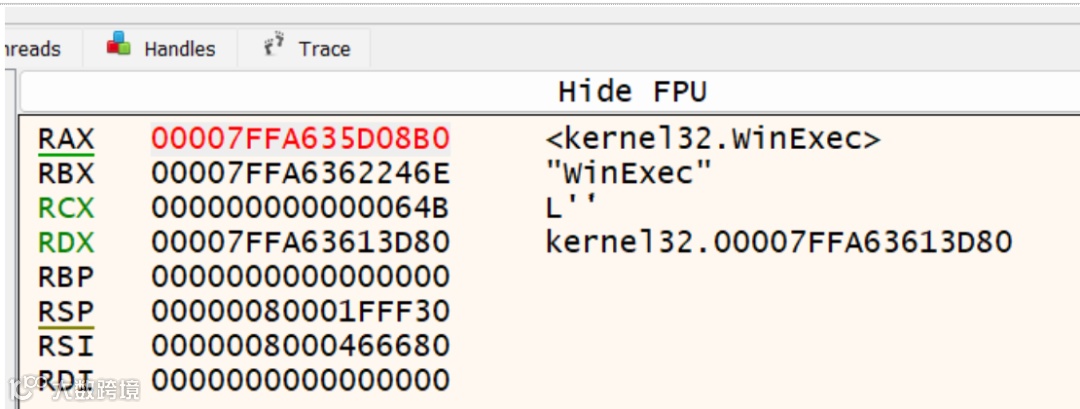
Task: Open the partially visible Threads tab
Action: pyautogui.click(x=43, y=48)
